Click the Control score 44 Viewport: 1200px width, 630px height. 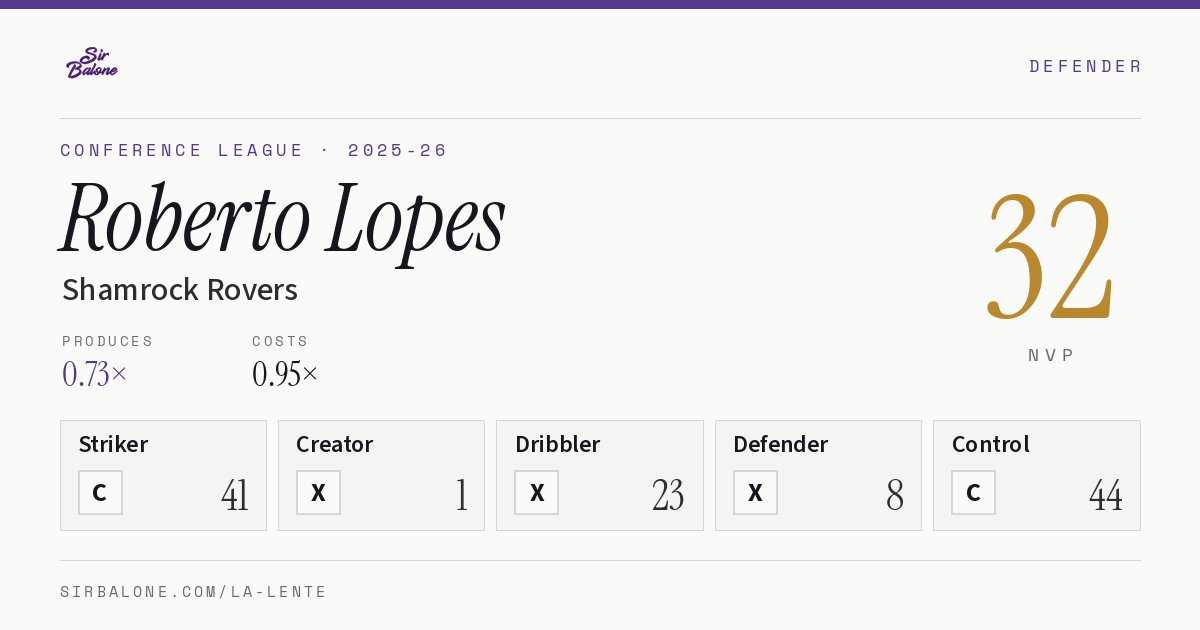tap(1106, 495)
